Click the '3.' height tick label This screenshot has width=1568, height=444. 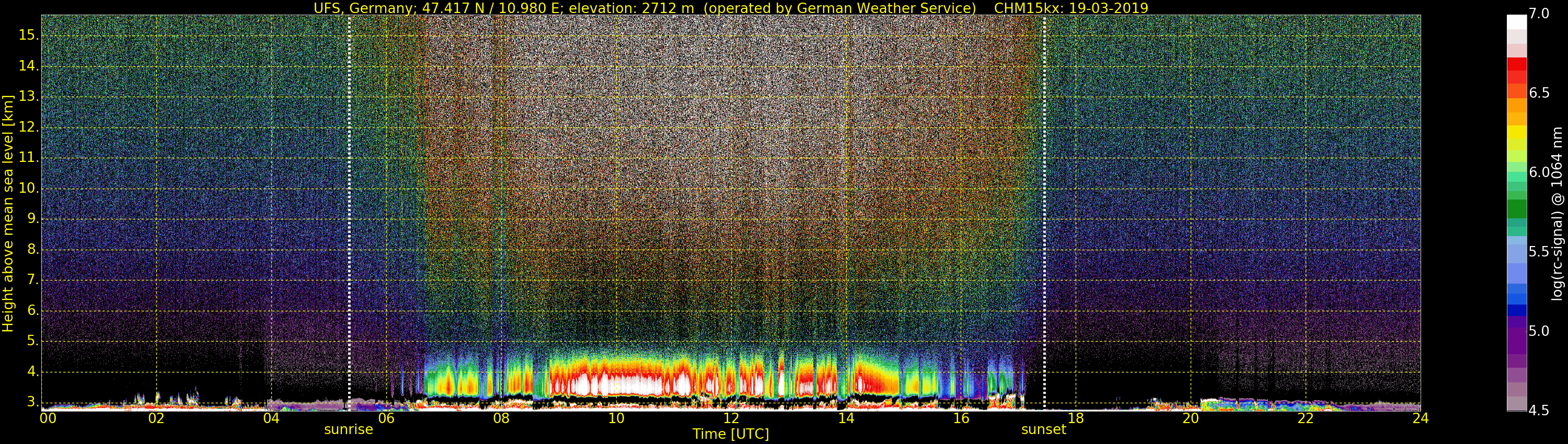point(32,403)
